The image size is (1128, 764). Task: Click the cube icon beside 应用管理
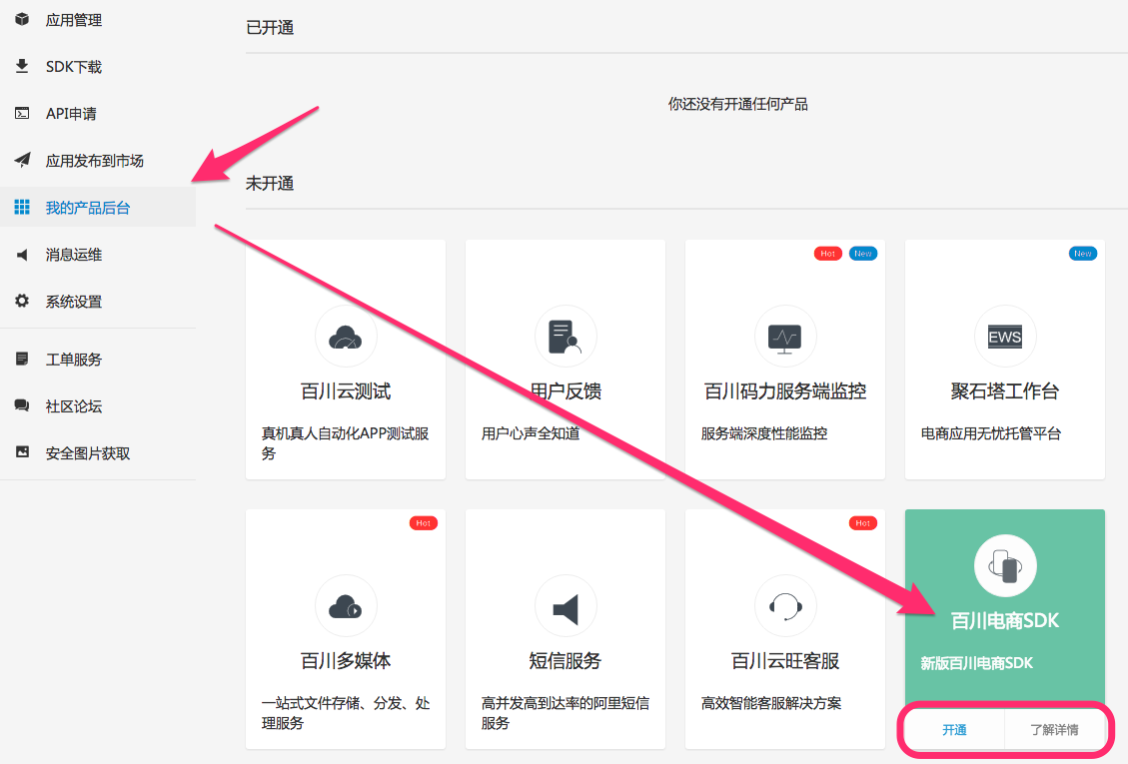(x=22, y=19)
